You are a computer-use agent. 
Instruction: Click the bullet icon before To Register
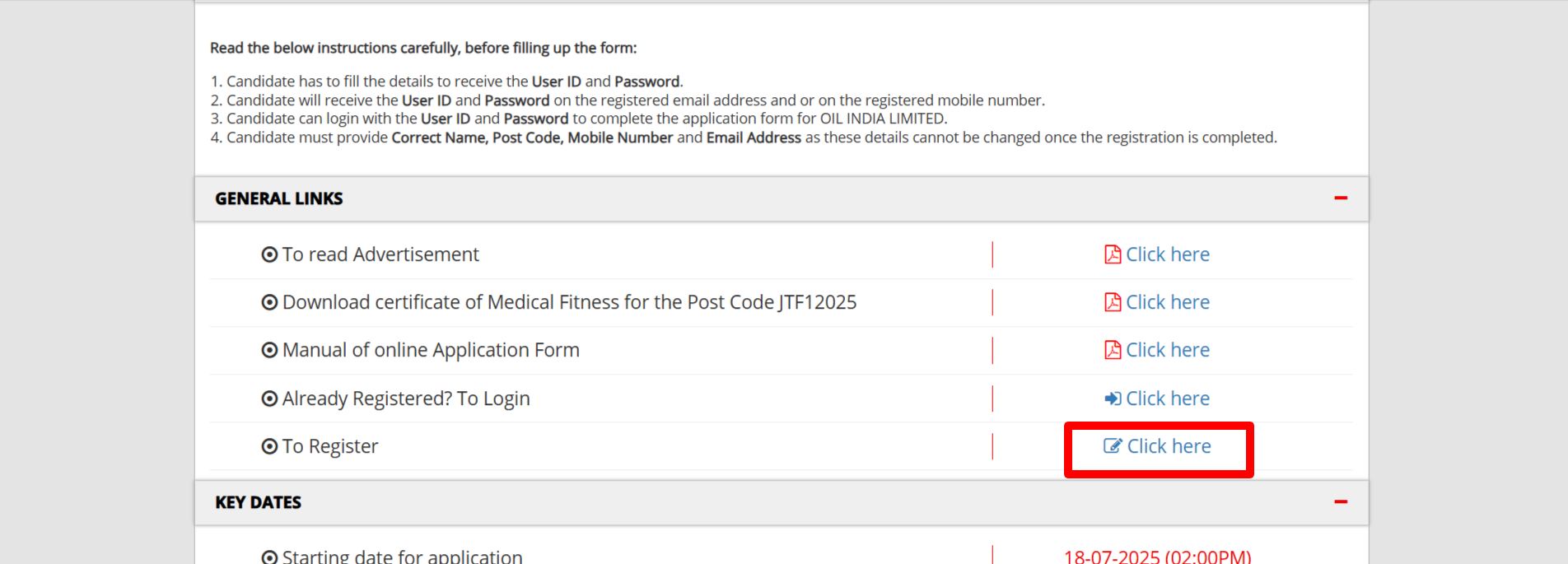coord(269,446)
